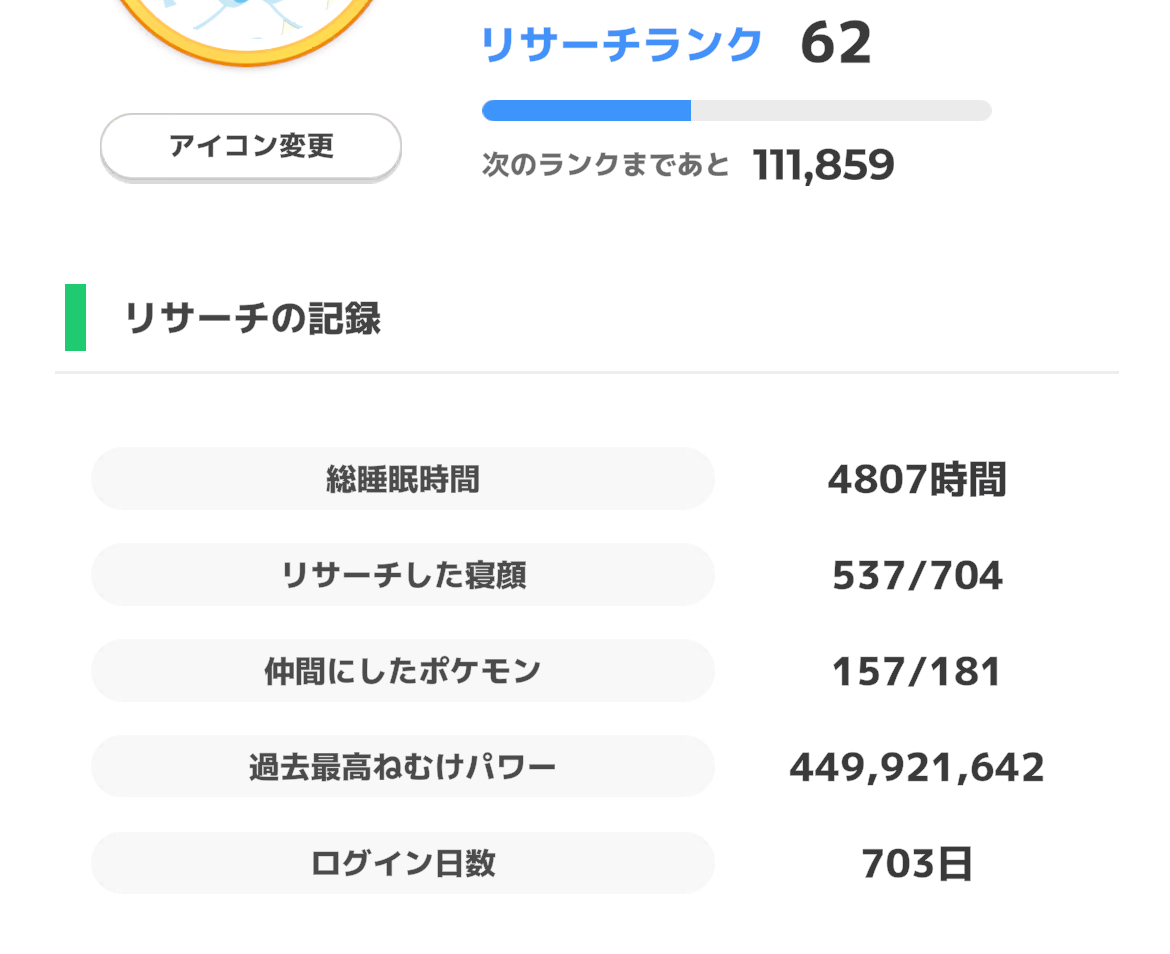The width and height of the screenshot is (1170, 954).
Task: Tap the アイコン変更 button
Action: click(251, 146)
